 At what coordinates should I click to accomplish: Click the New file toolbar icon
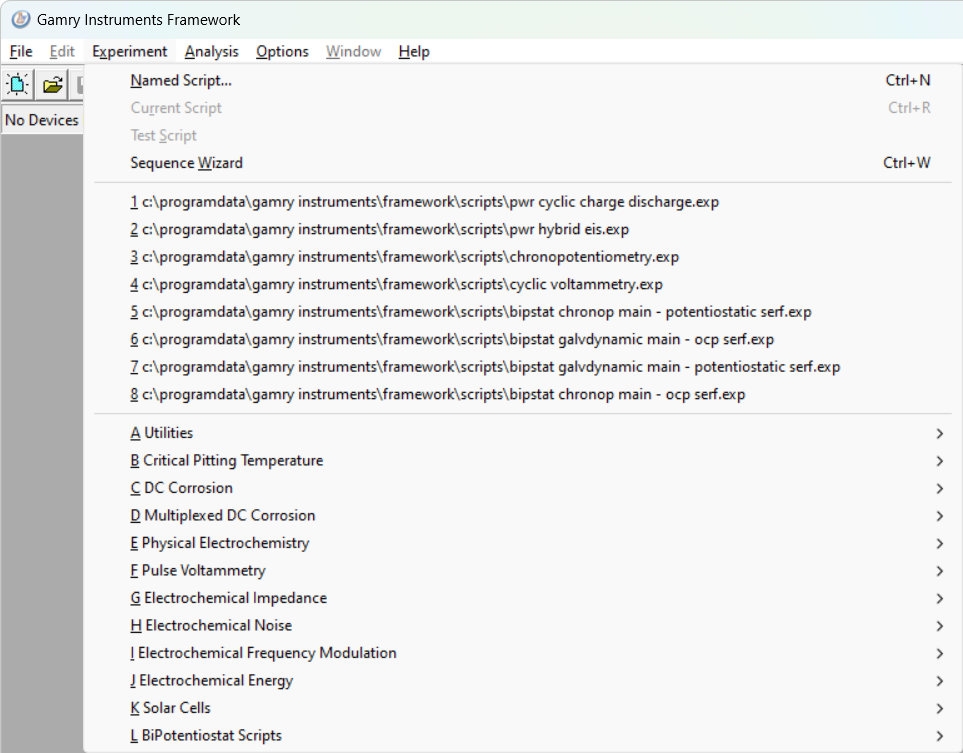(x=18, y=84)
